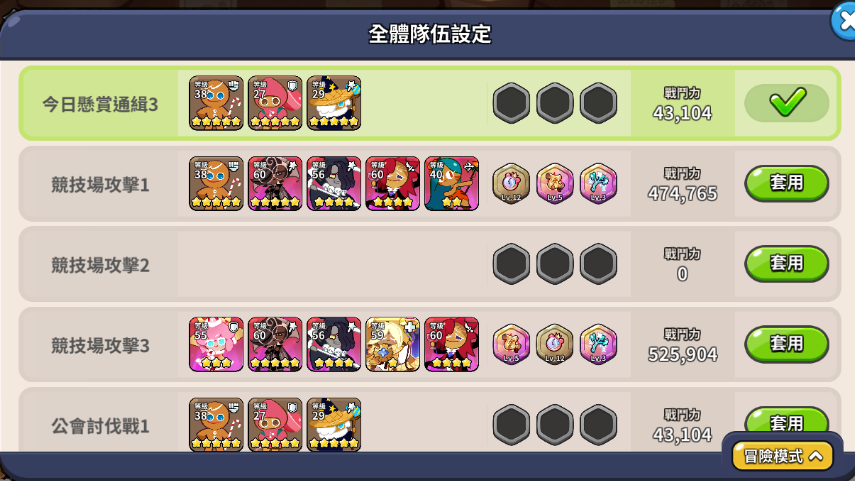Click the Lv.3 blue treasure in 競技場攻擊1 row
The image size is (855, 481).
click(x=598, y=183)
